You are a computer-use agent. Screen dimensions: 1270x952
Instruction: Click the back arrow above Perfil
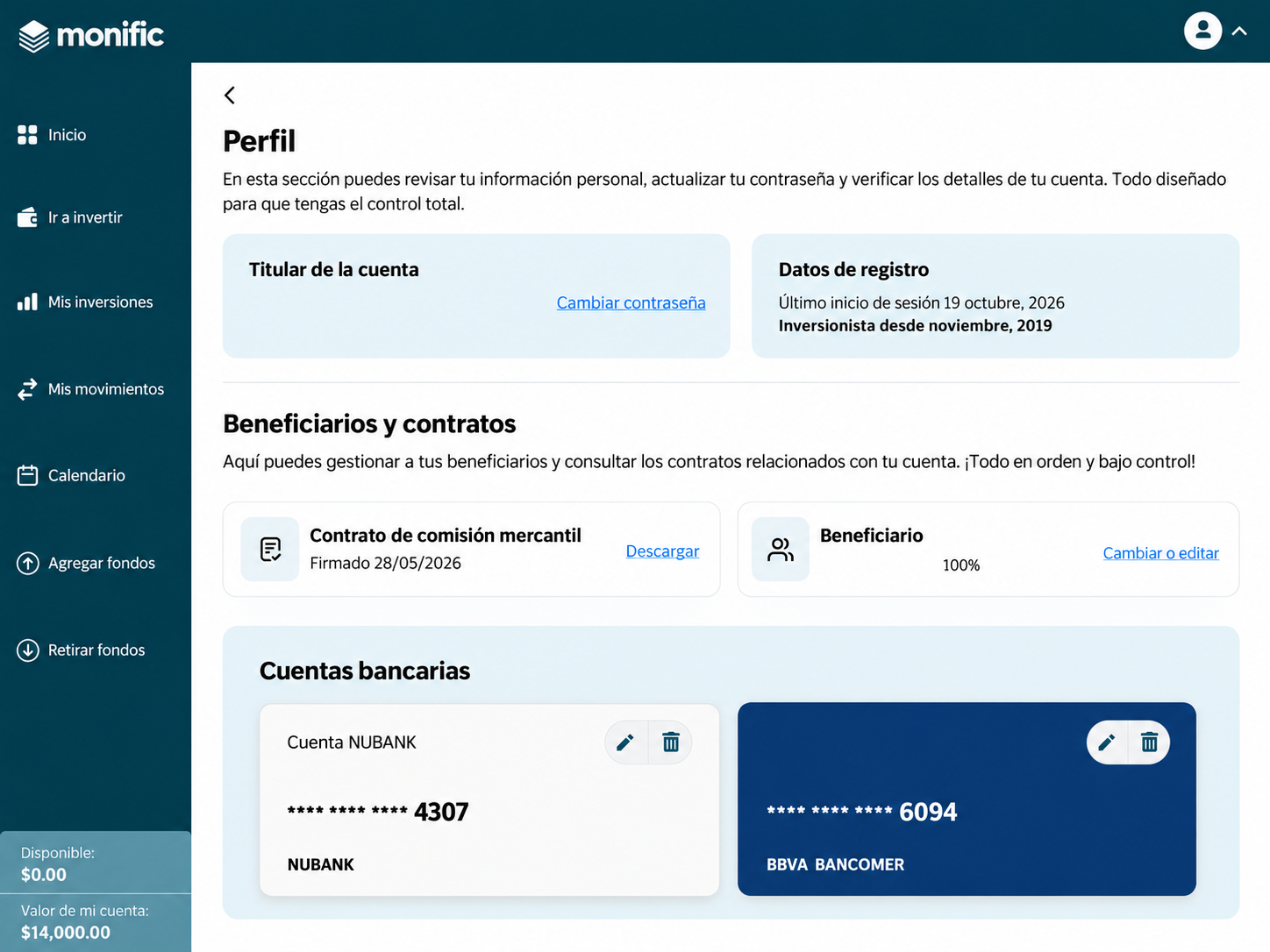[230, 95]
